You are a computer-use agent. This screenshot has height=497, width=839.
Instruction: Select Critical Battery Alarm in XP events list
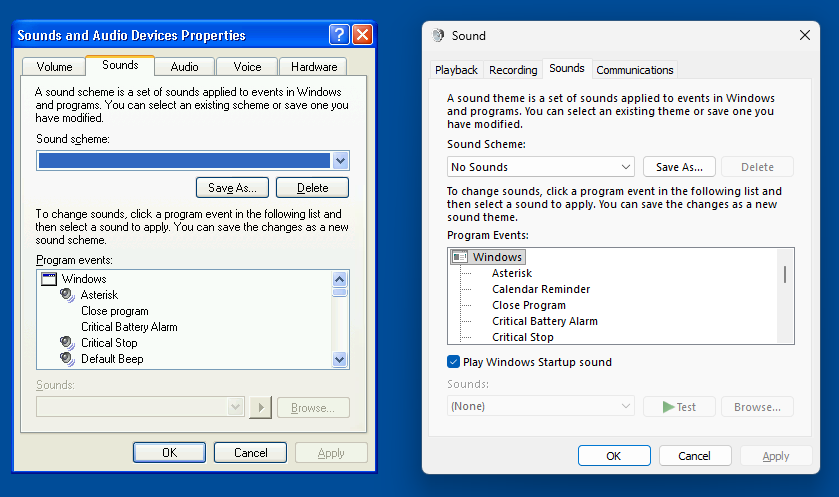click(x=129, y=327)
